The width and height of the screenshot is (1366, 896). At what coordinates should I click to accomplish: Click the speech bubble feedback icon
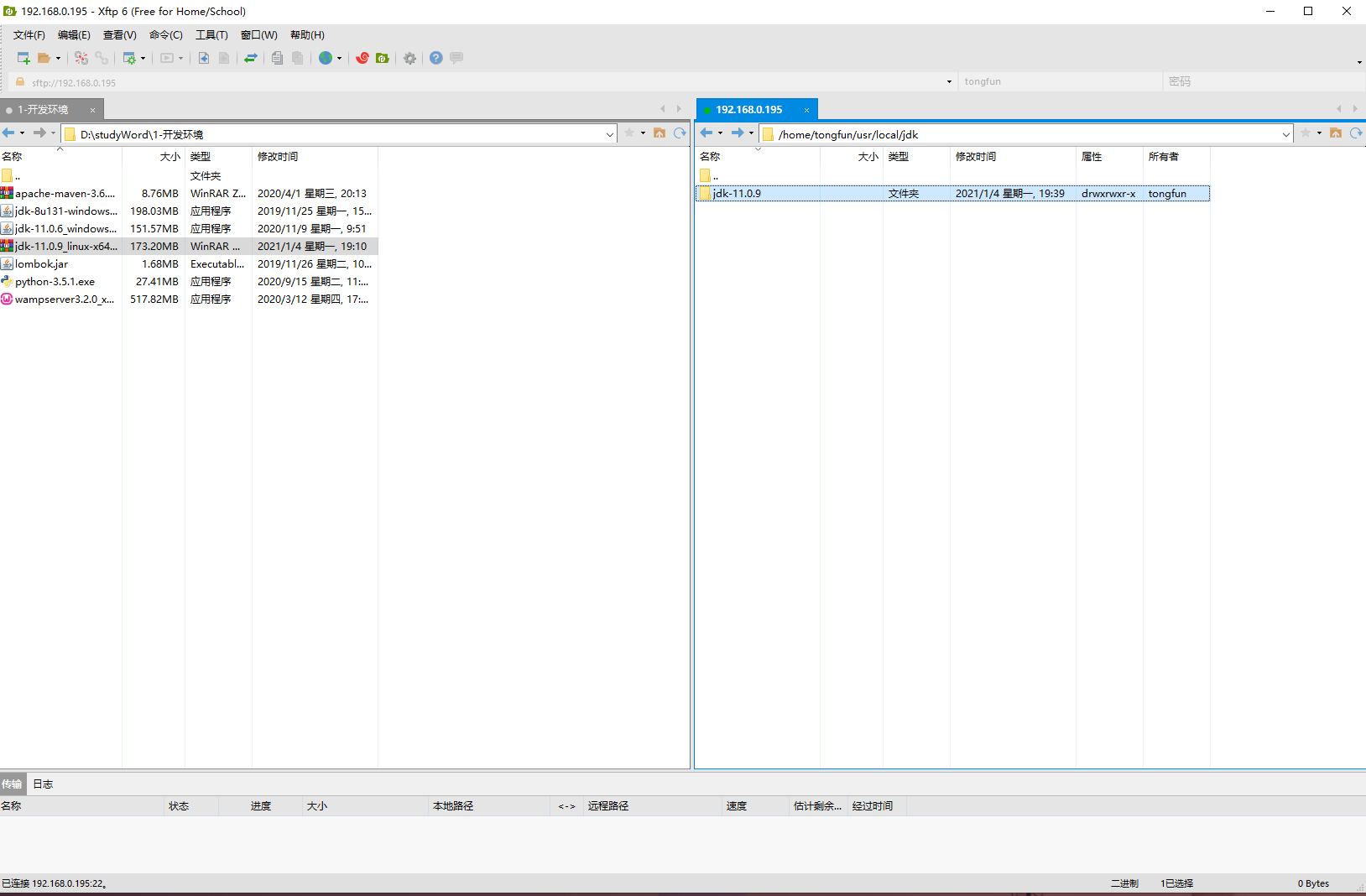[456, 58]
